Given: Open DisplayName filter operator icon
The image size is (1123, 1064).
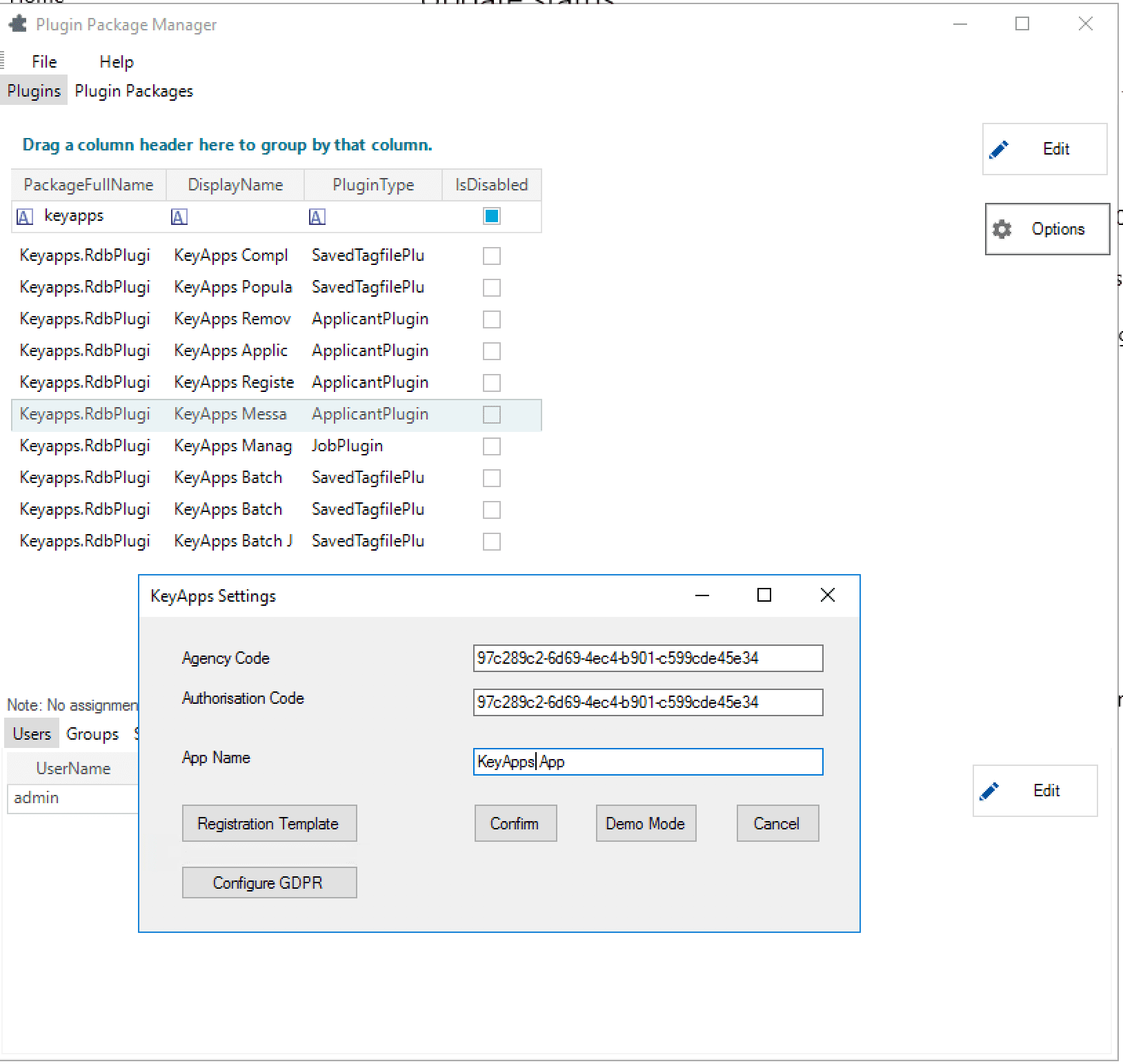Looking at the screenshot, I should [179, 217].
